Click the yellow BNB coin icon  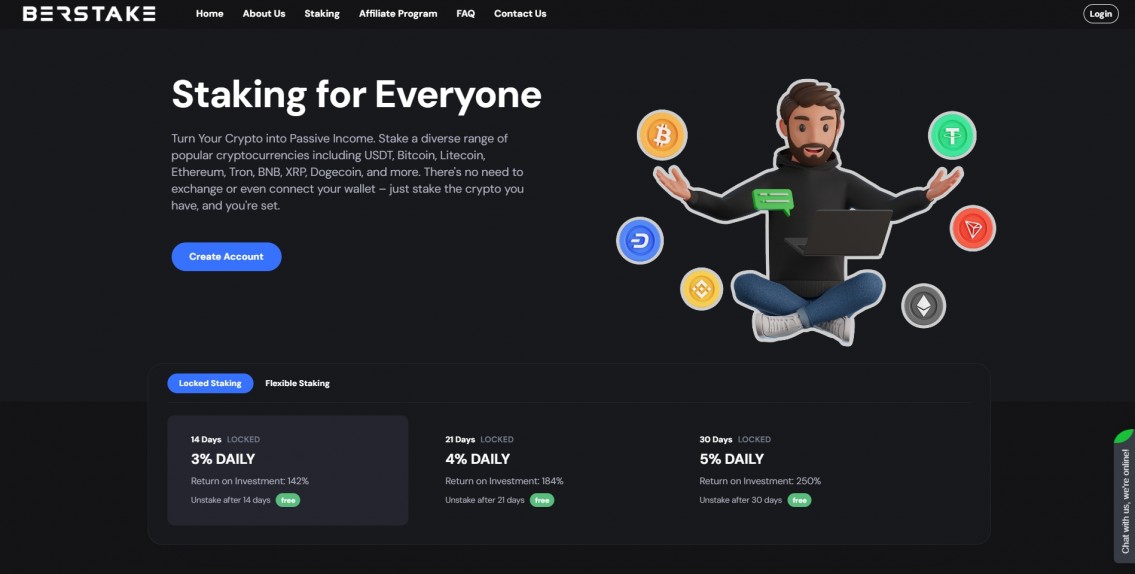701,289
